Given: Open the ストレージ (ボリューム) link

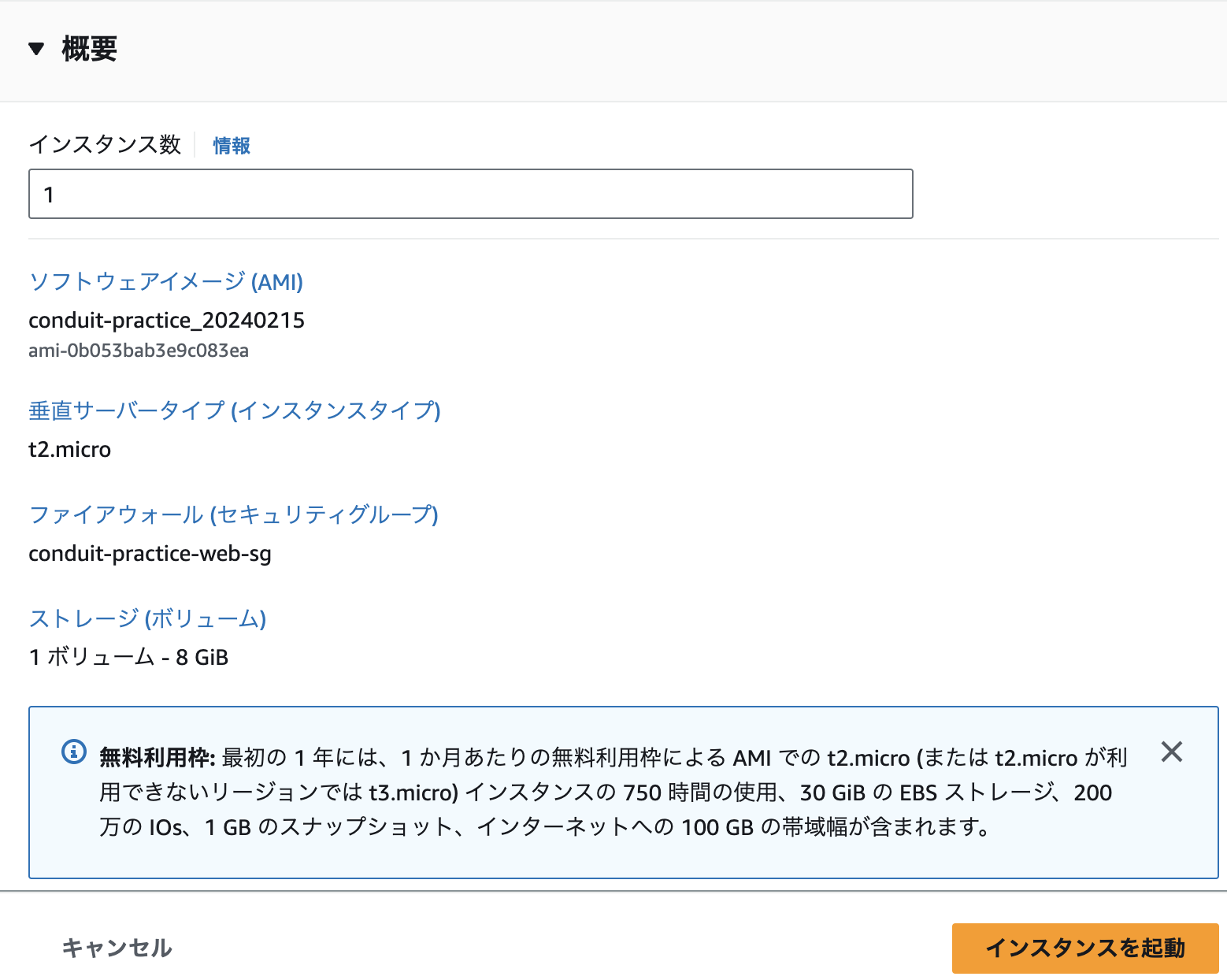Looking at the screenshot, I should pos(147,619).
